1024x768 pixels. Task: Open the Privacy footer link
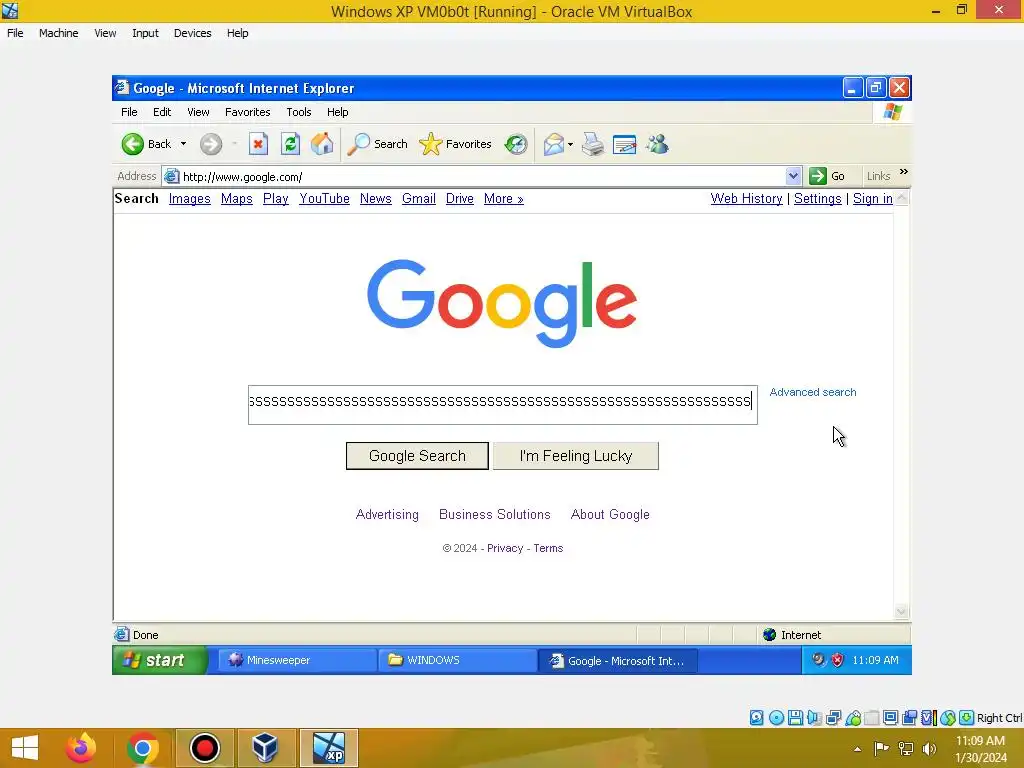tap(505, 548)
